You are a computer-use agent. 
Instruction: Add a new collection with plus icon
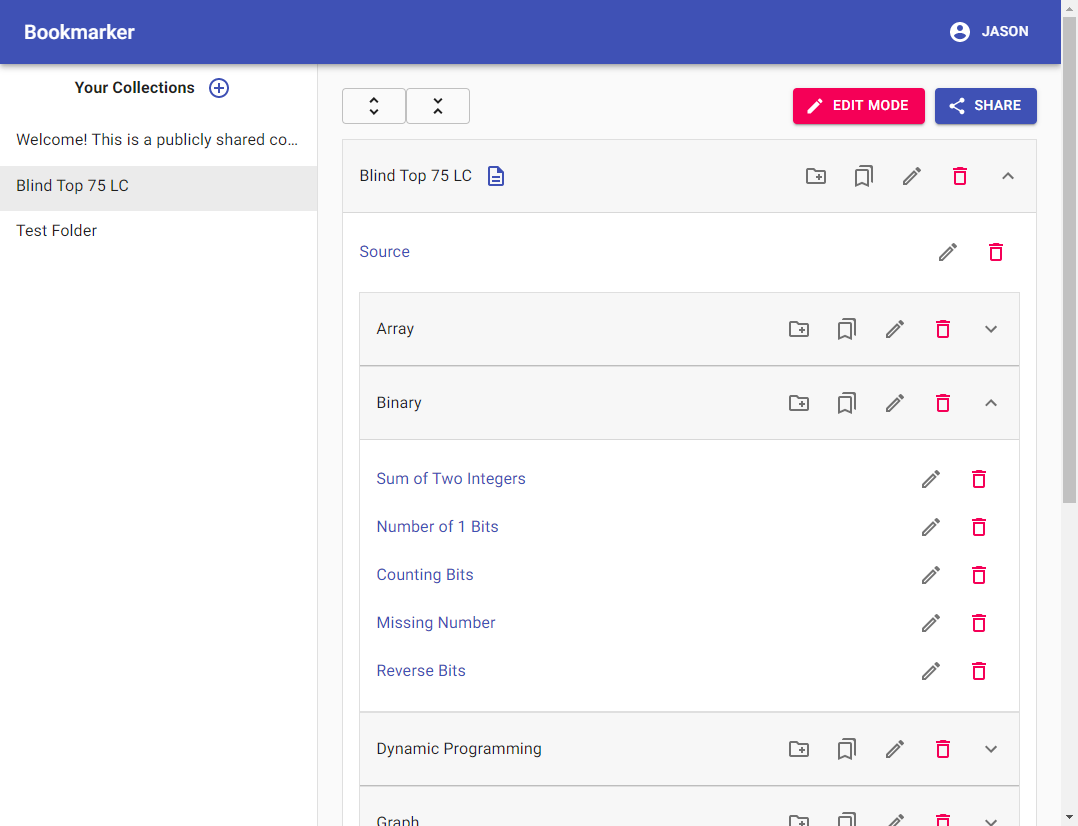tap(219, 88)
